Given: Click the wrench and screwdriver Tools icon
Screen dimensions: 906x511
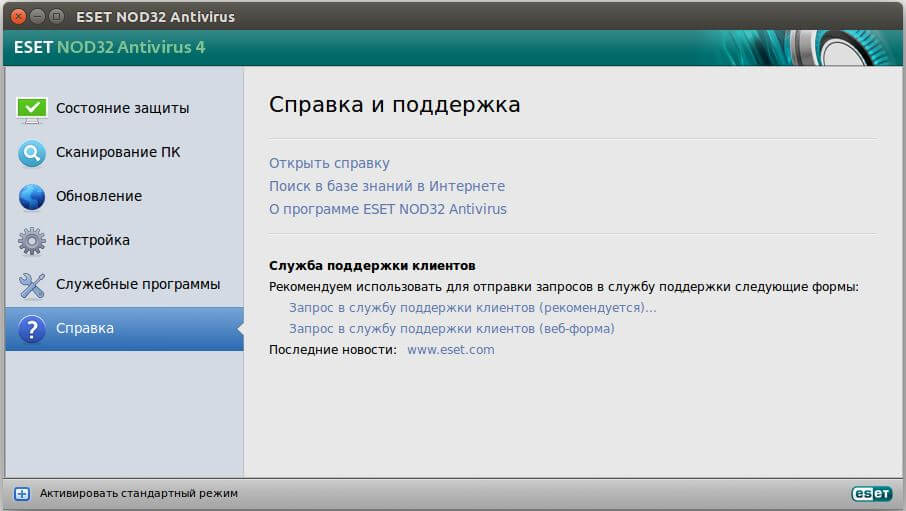Looking at the screenshot, I should point(32,285).
